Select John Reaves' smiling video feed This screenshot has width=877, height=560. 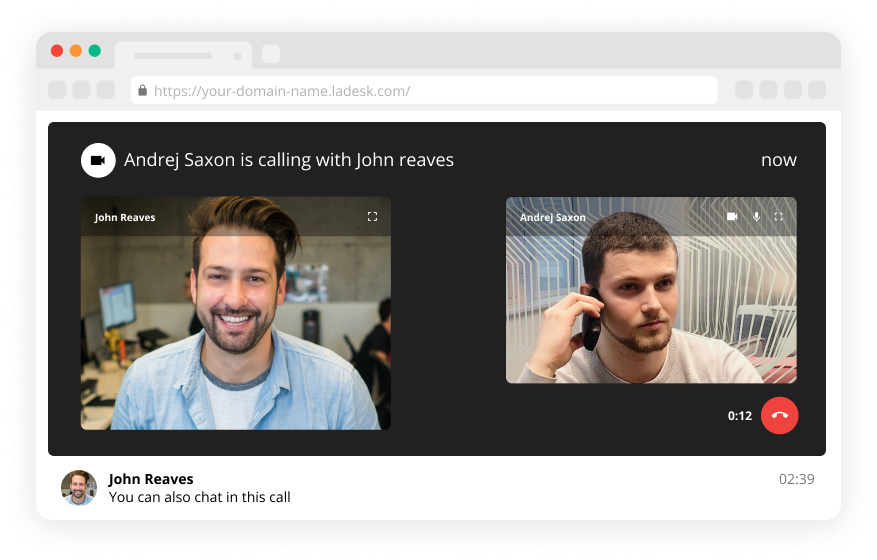(x=236, y=320)
